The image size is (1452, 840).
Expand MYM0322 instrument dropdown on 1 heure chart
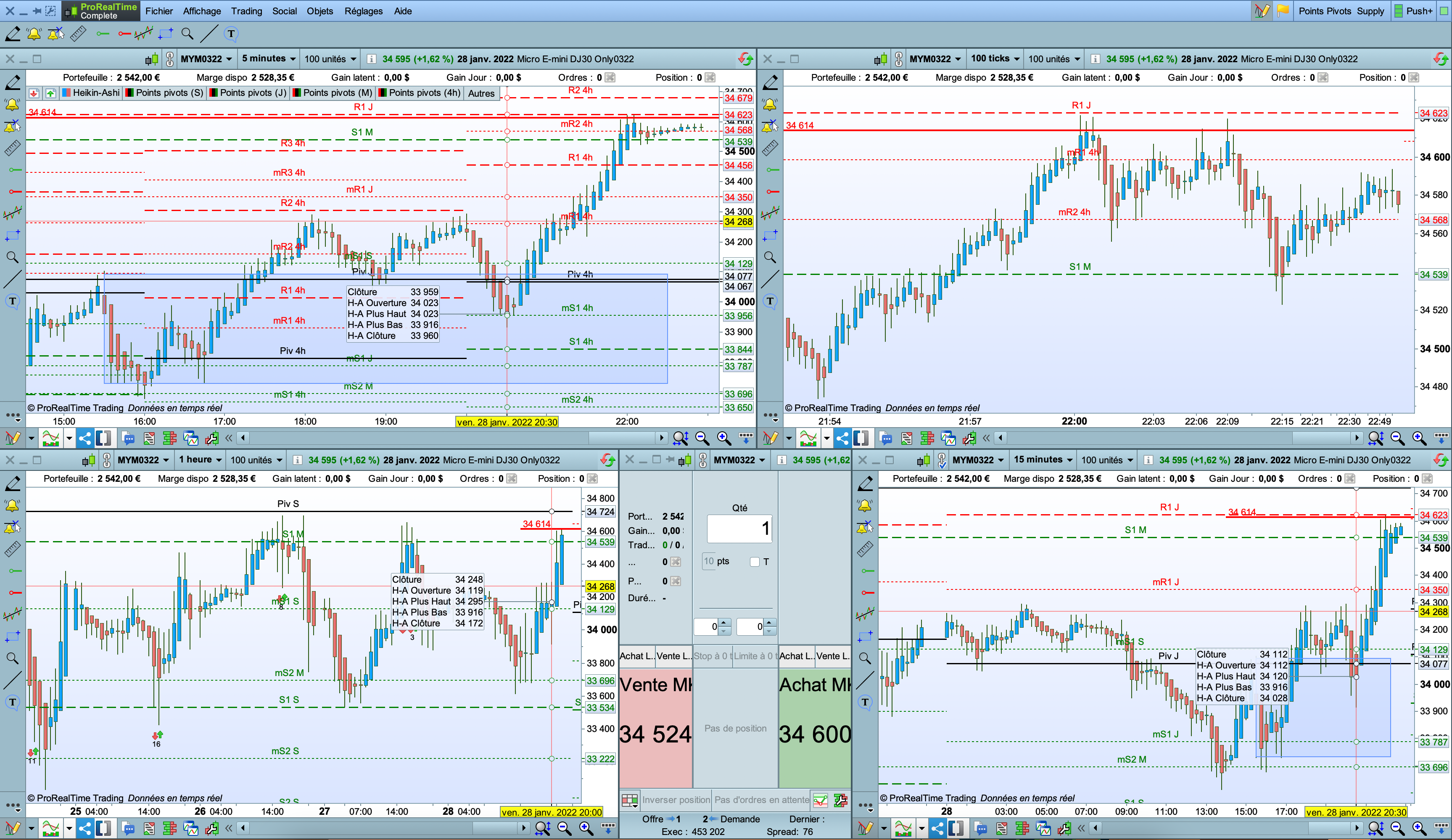click(143, 460)
